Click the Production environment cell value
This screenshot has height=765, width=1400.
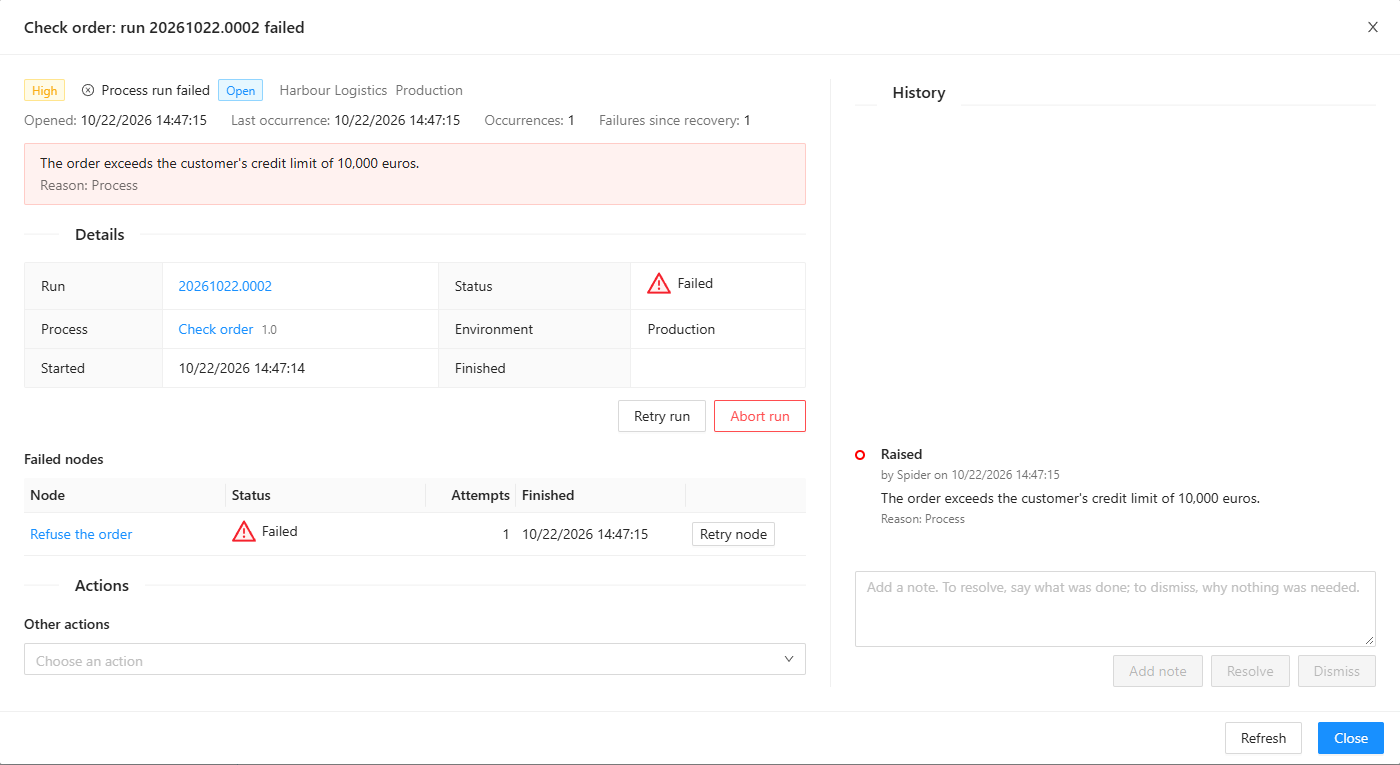pyautogui.click(x=681, y=329)
